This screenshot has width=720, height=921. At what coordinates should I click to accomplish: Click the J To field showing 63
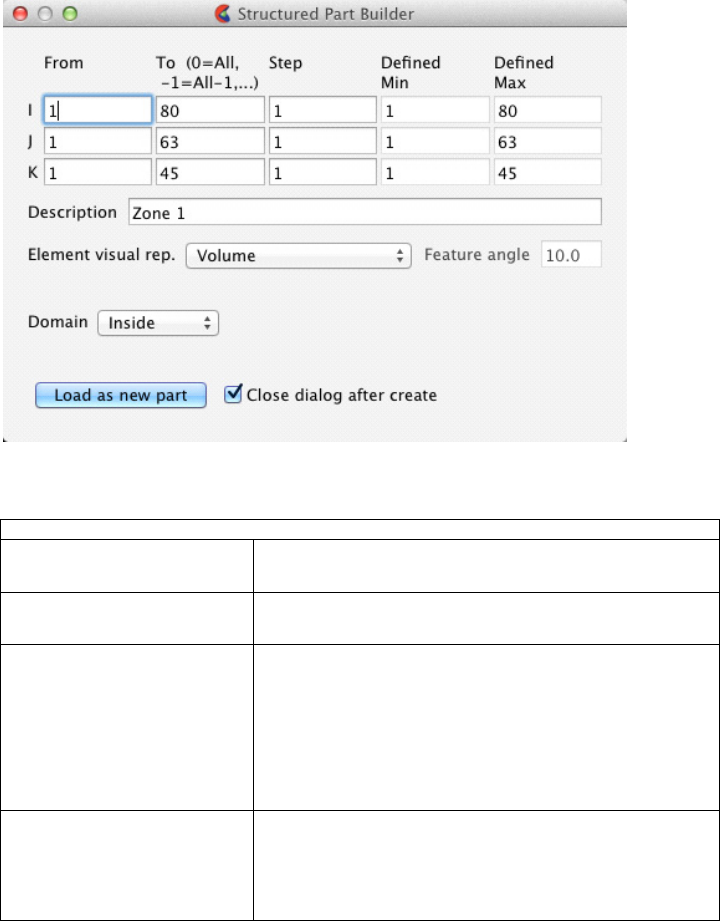[210, 141]
